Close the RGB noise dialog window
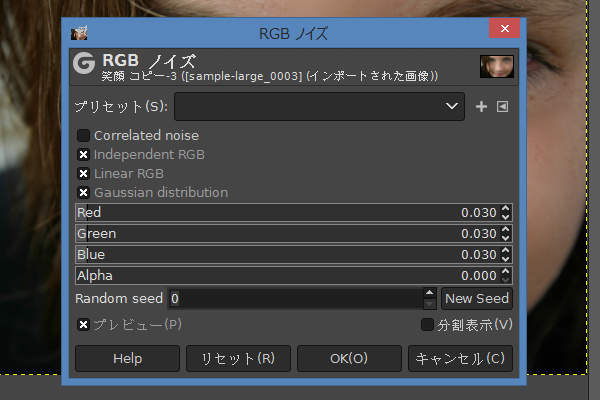This screenshot has height=400, width=600. 504,28
